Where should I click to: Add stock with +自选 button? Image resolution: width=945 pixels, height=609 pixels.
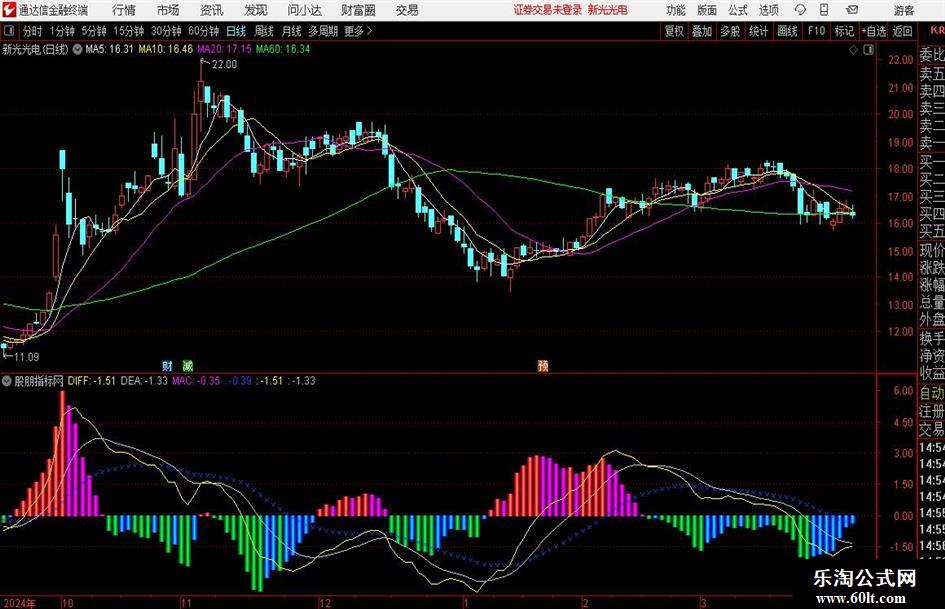[x=873, y=31]
